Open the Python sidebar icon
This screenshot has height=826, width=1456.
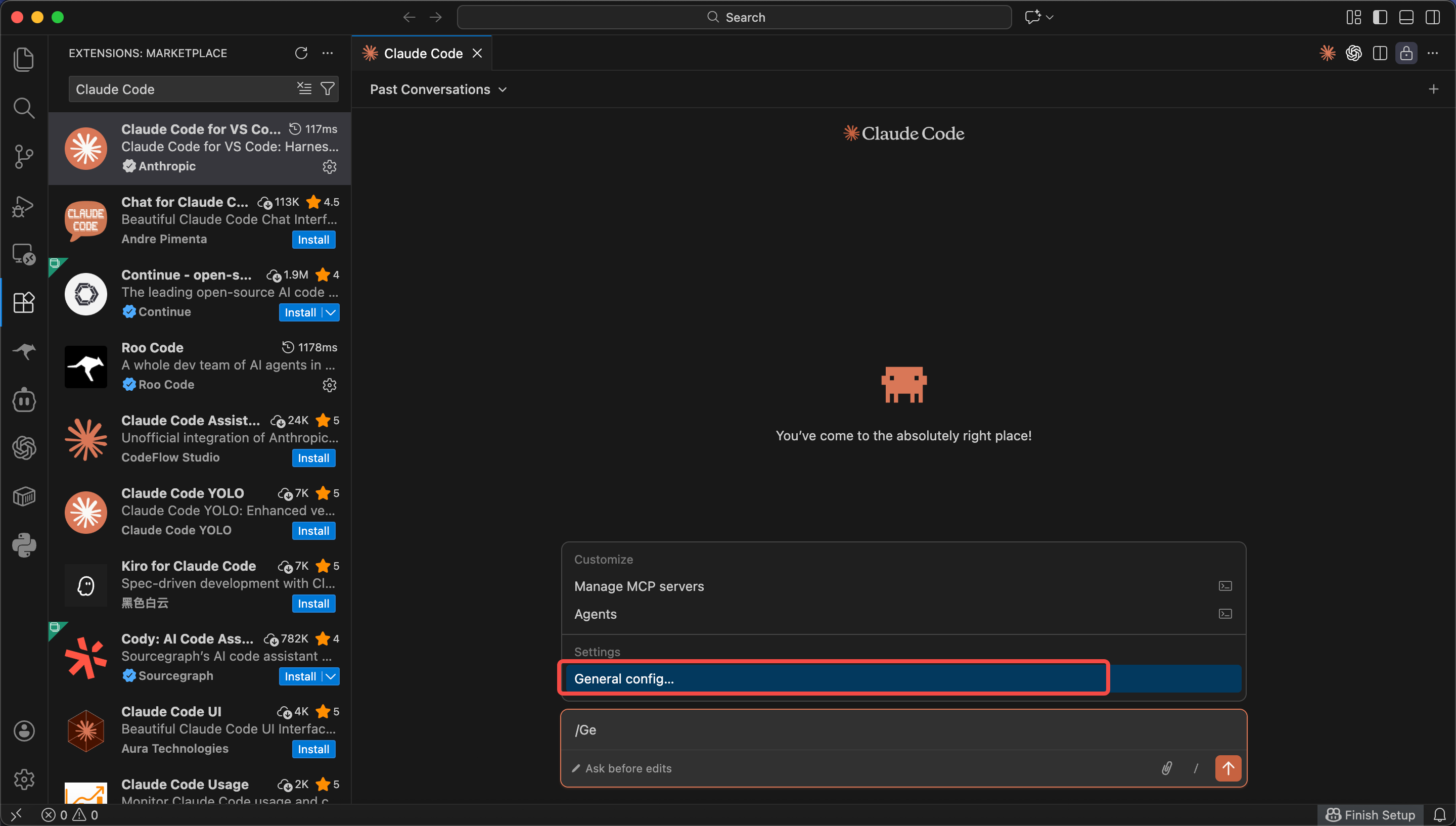[24, 545]
